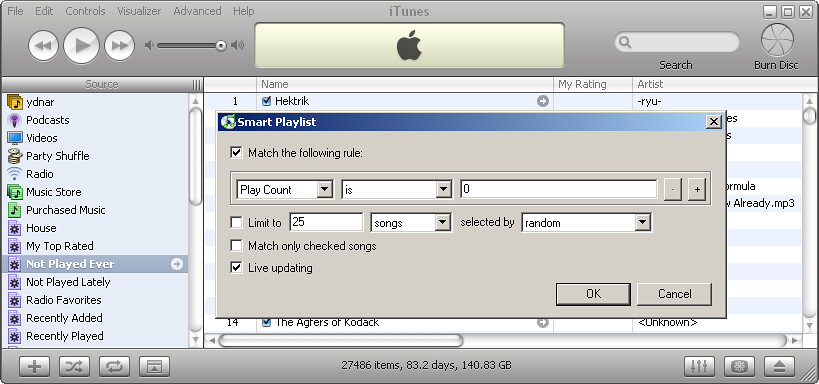The image size is (819, 384).
Task: Open the 'is' condition dropdown
Action: (397, 190)
